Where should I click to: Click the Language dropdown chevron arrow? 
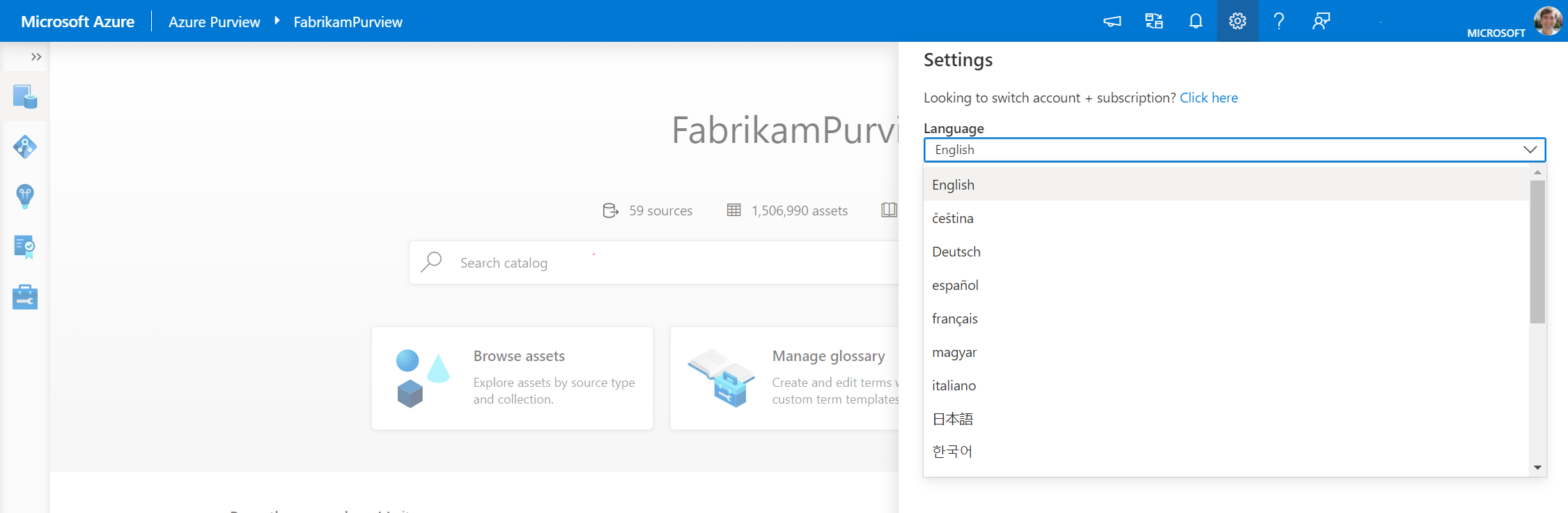click(x=1530, y=150)
